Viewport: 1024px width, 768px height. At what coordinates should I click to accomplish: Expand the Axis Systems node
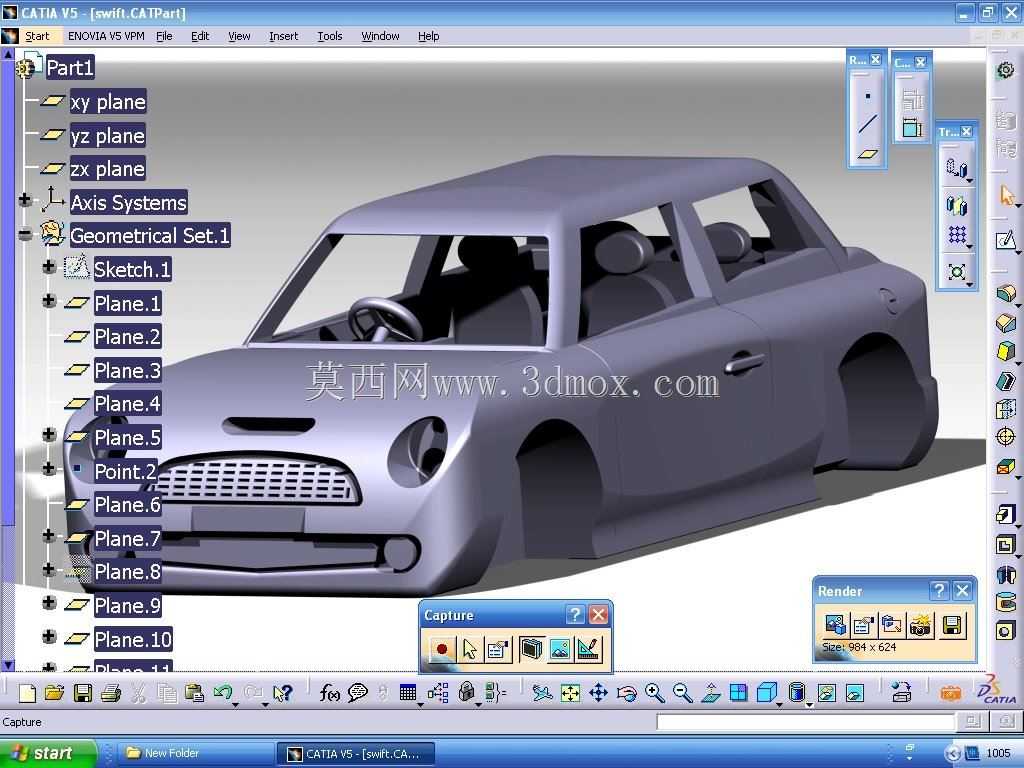tap(25, 200)
